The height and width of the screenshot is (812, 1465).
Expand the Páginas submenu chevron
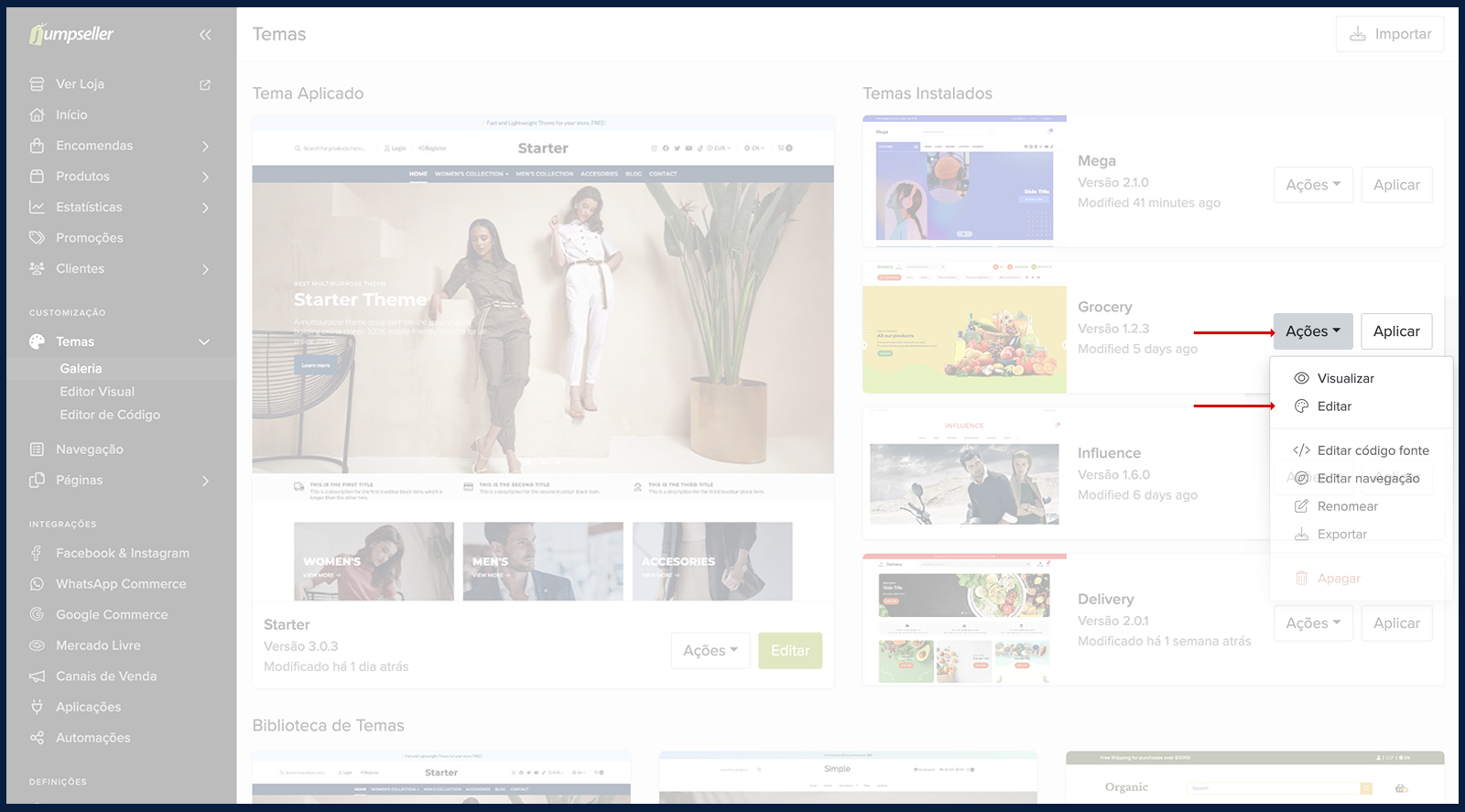(x=205, y=481)
